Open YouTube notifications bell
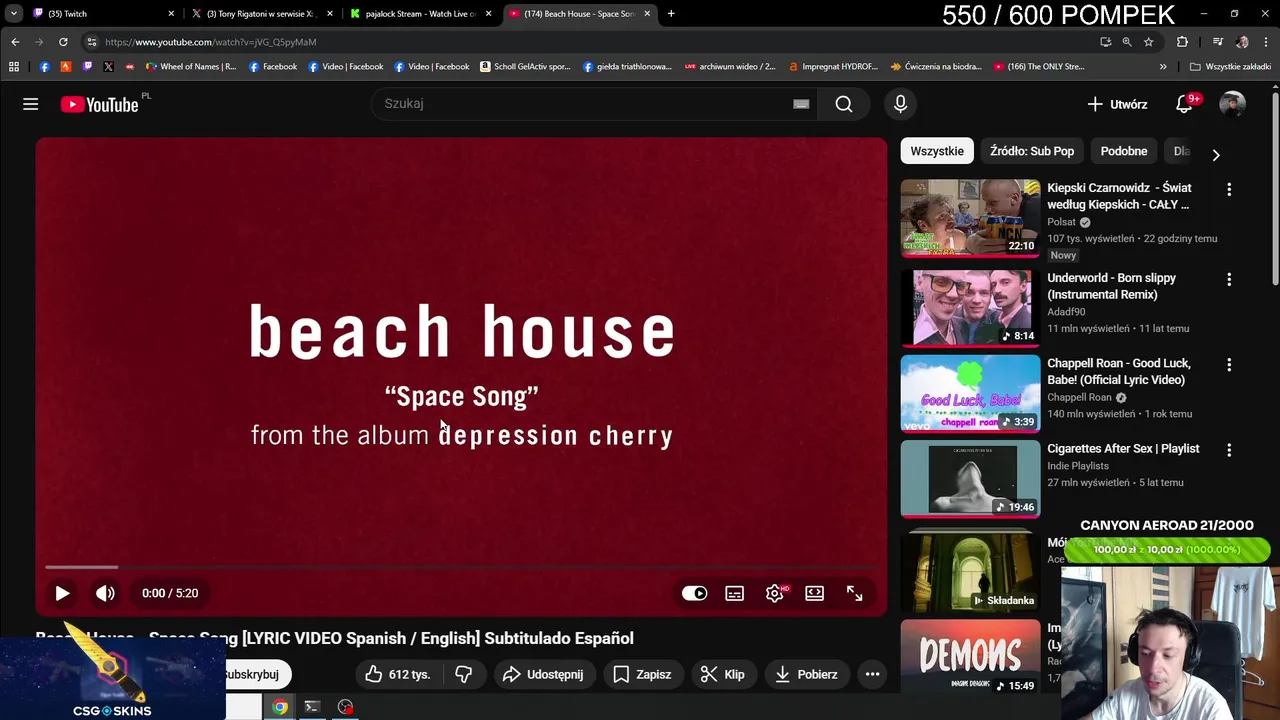The width and height of the screenshot is (1280, 720). point(1184,104)
